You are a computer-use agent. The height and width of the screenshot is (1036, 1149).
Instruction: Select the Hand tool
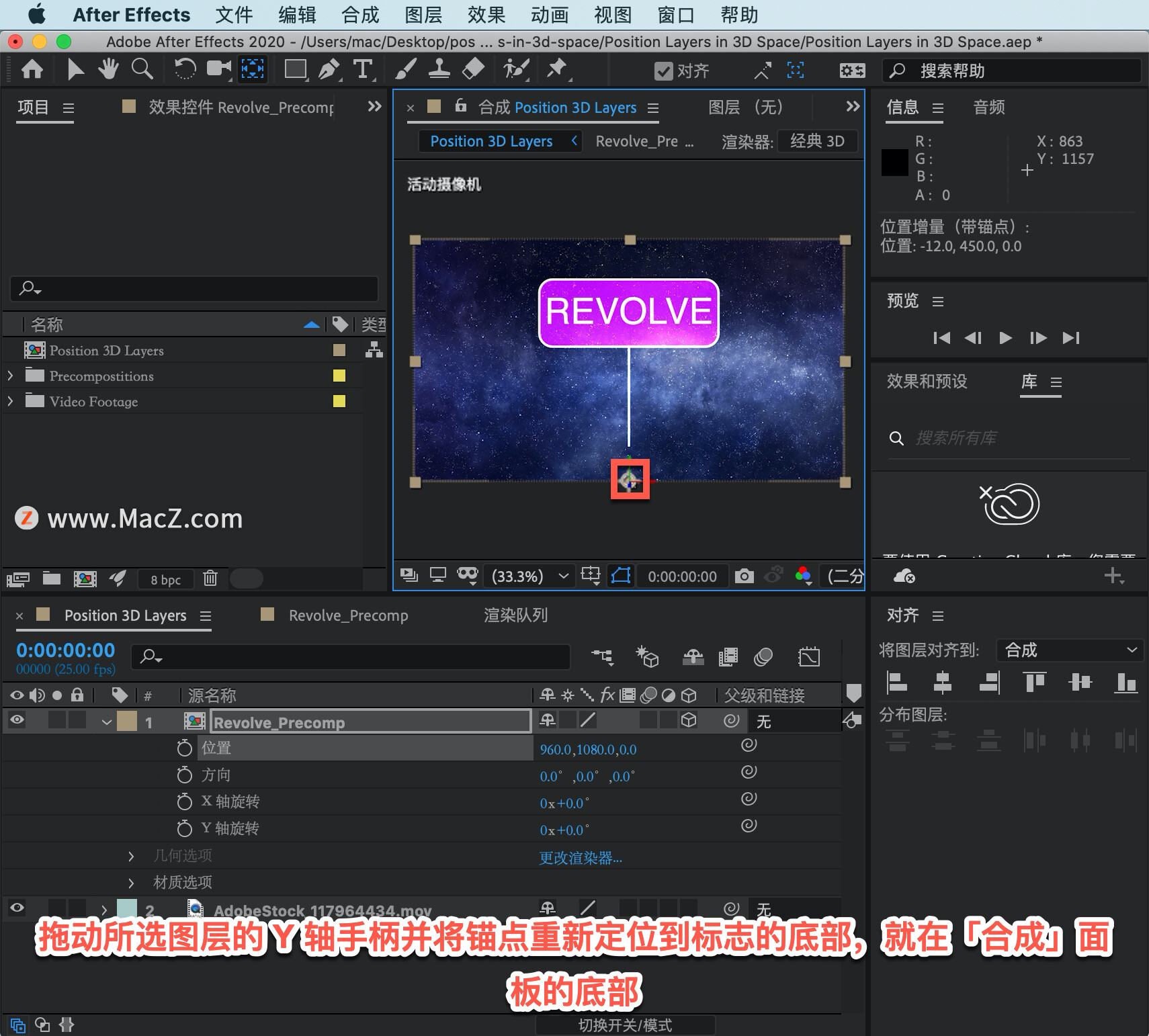coord(108,69)
